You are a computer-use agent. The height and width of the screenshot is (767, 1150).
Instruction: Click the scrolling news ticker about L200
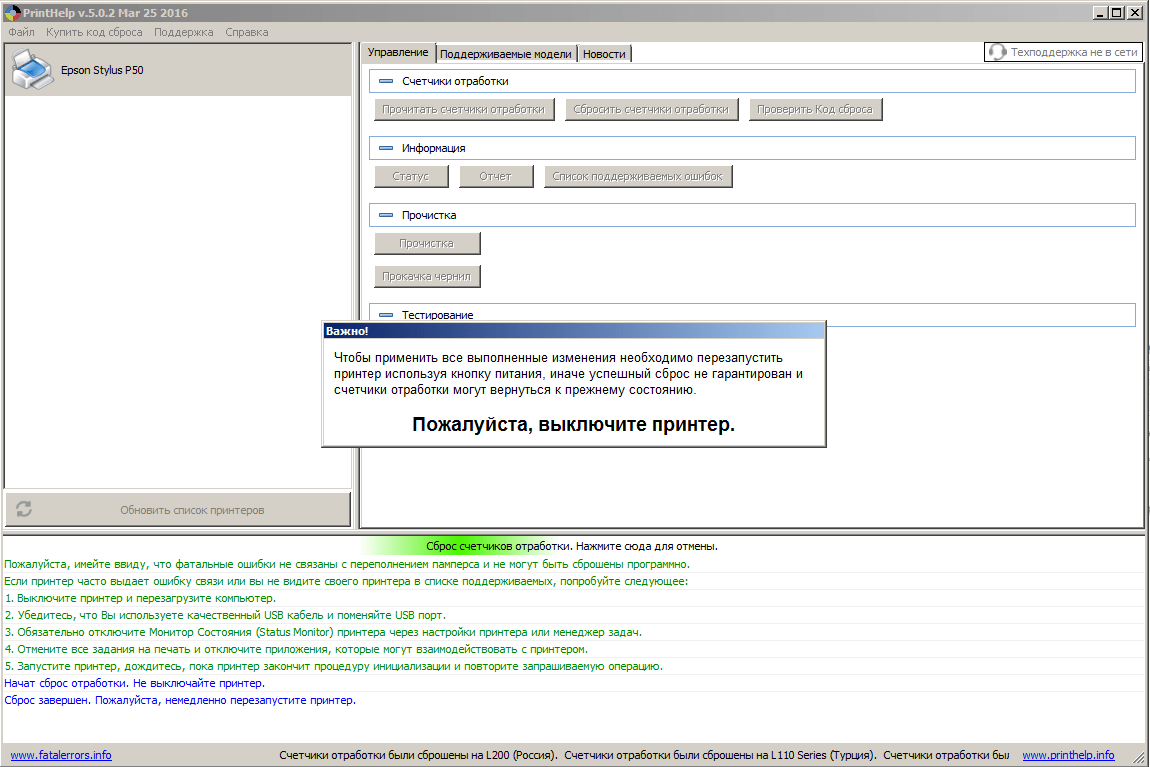tap(644, 755)
